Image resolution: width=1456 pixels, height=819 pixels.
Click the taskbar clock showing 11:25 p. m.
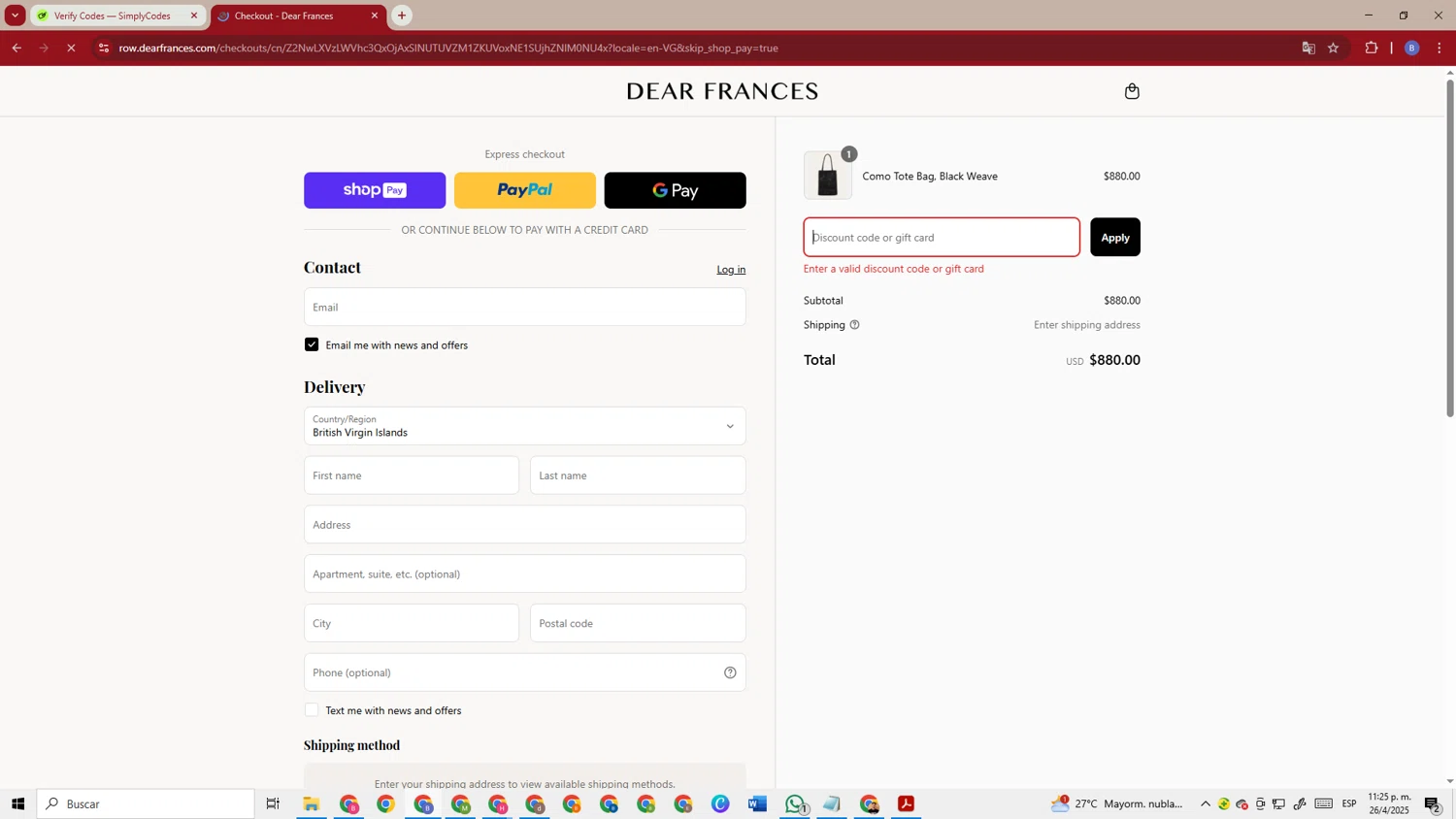coord(1389,803)
